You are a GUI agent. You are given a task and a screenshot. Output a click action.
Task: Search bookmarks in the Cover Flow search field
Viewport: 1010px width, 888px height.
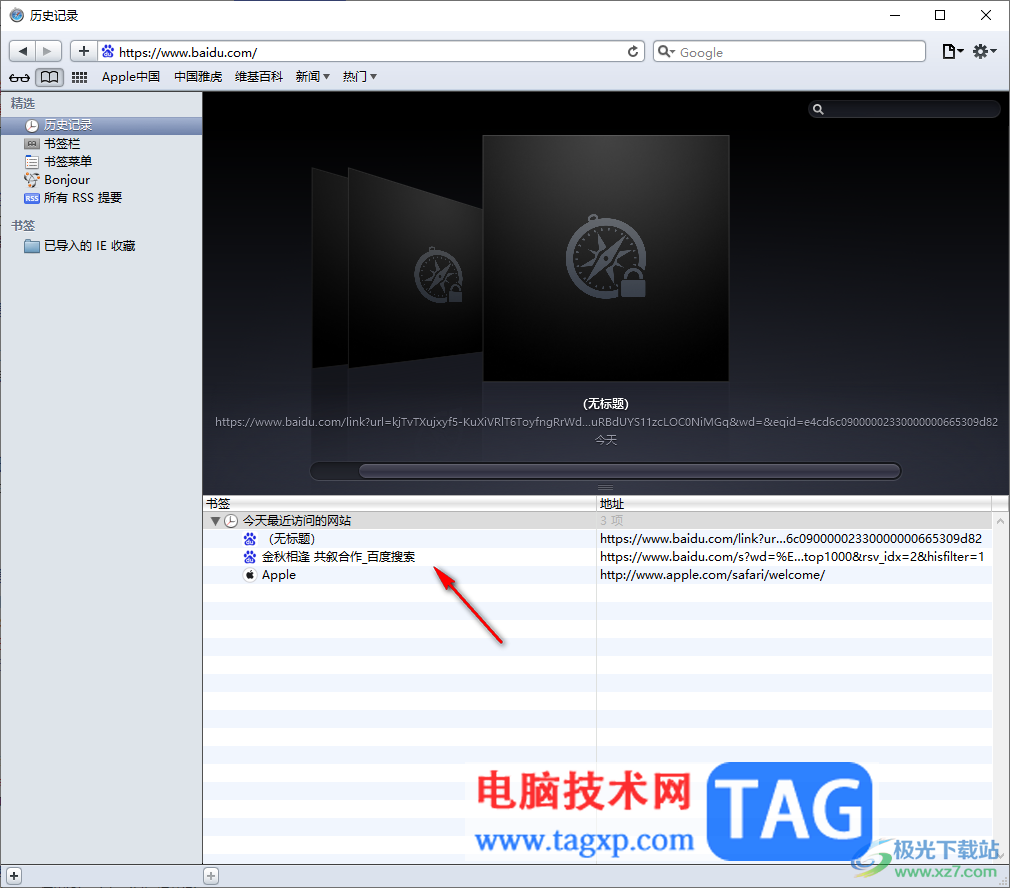pyautogui.click(x=904, y=109)
